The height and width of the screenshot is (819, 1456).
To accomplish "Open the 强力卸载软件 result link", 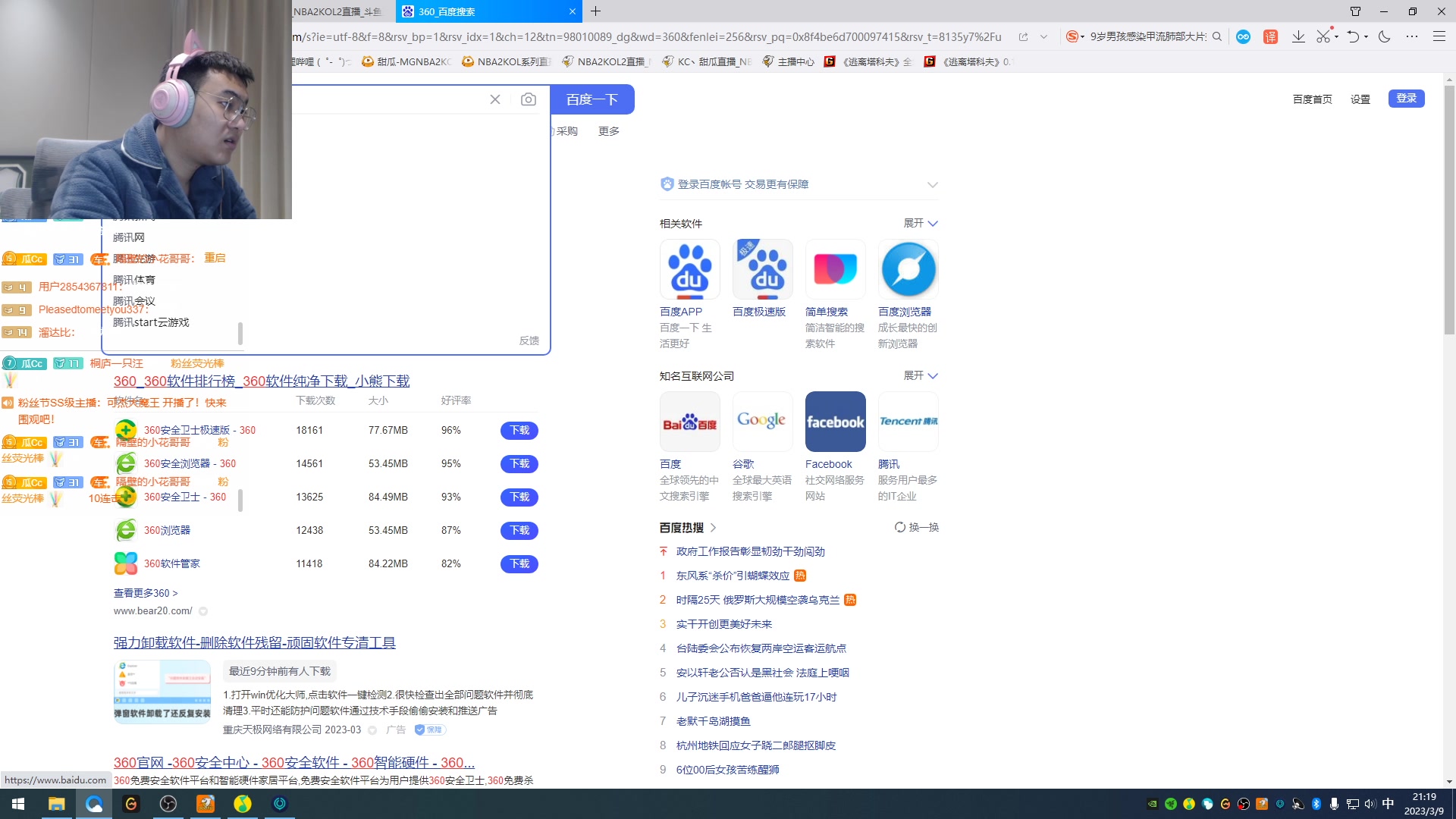I will [255, 642].
